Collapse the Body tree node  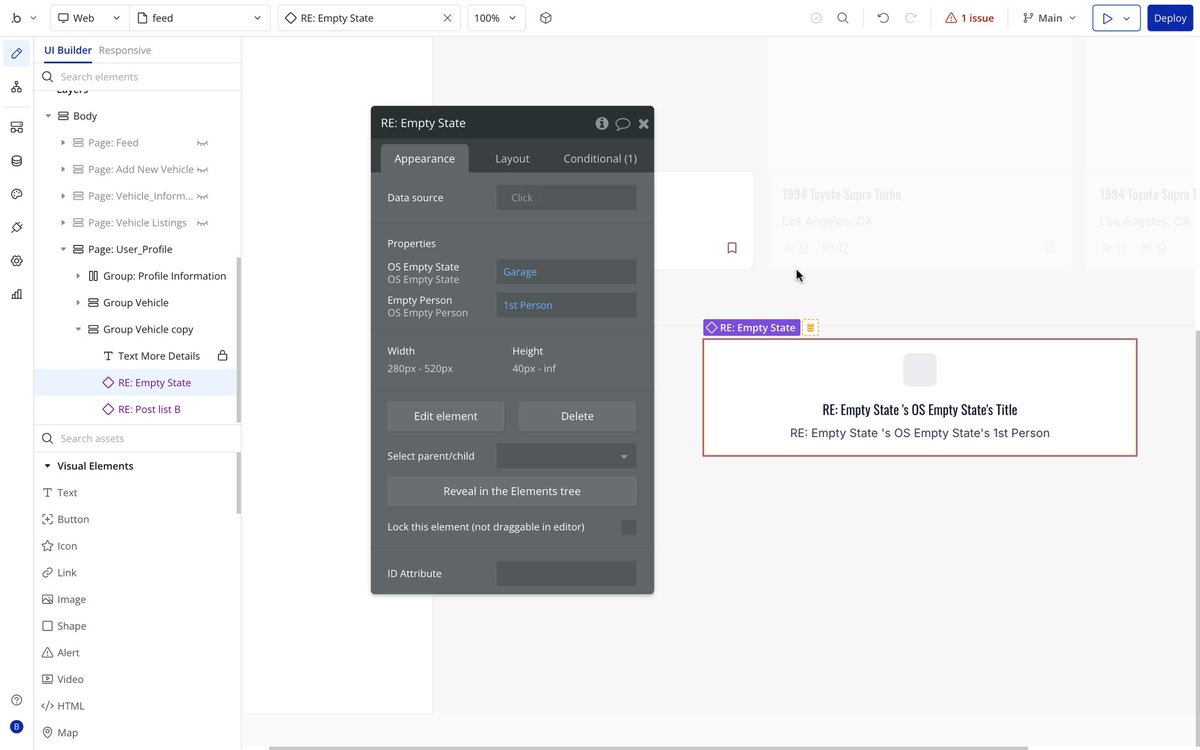point(48,116)
